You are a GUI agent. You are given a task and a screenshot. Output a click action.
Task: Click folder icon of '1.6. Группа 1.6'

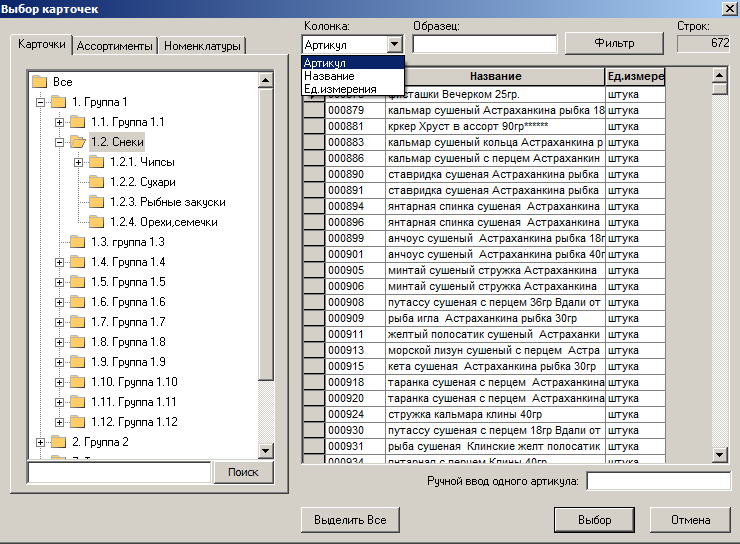[77, 302]
